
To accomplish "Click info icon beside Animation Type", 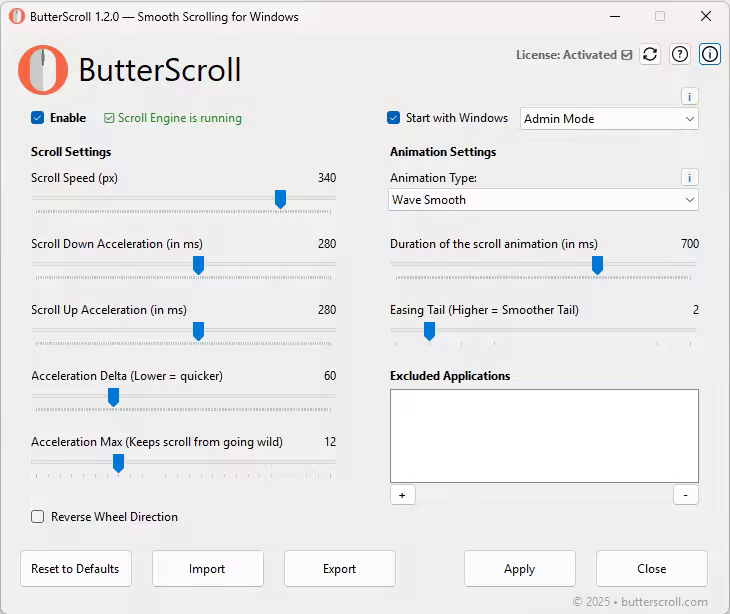I will click(690, 178).
